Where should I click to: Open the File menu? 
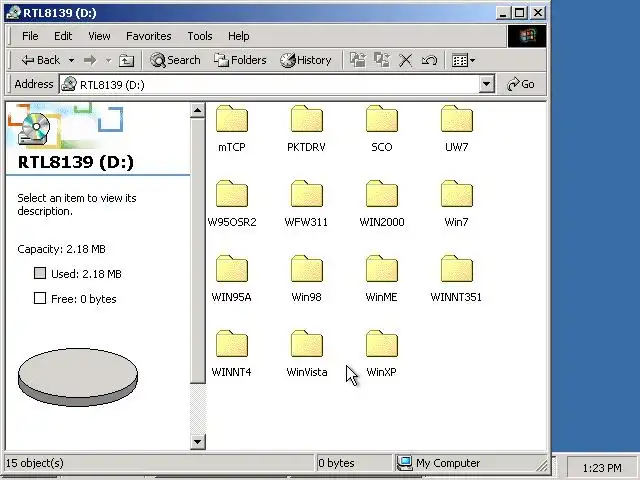[30, 36]
